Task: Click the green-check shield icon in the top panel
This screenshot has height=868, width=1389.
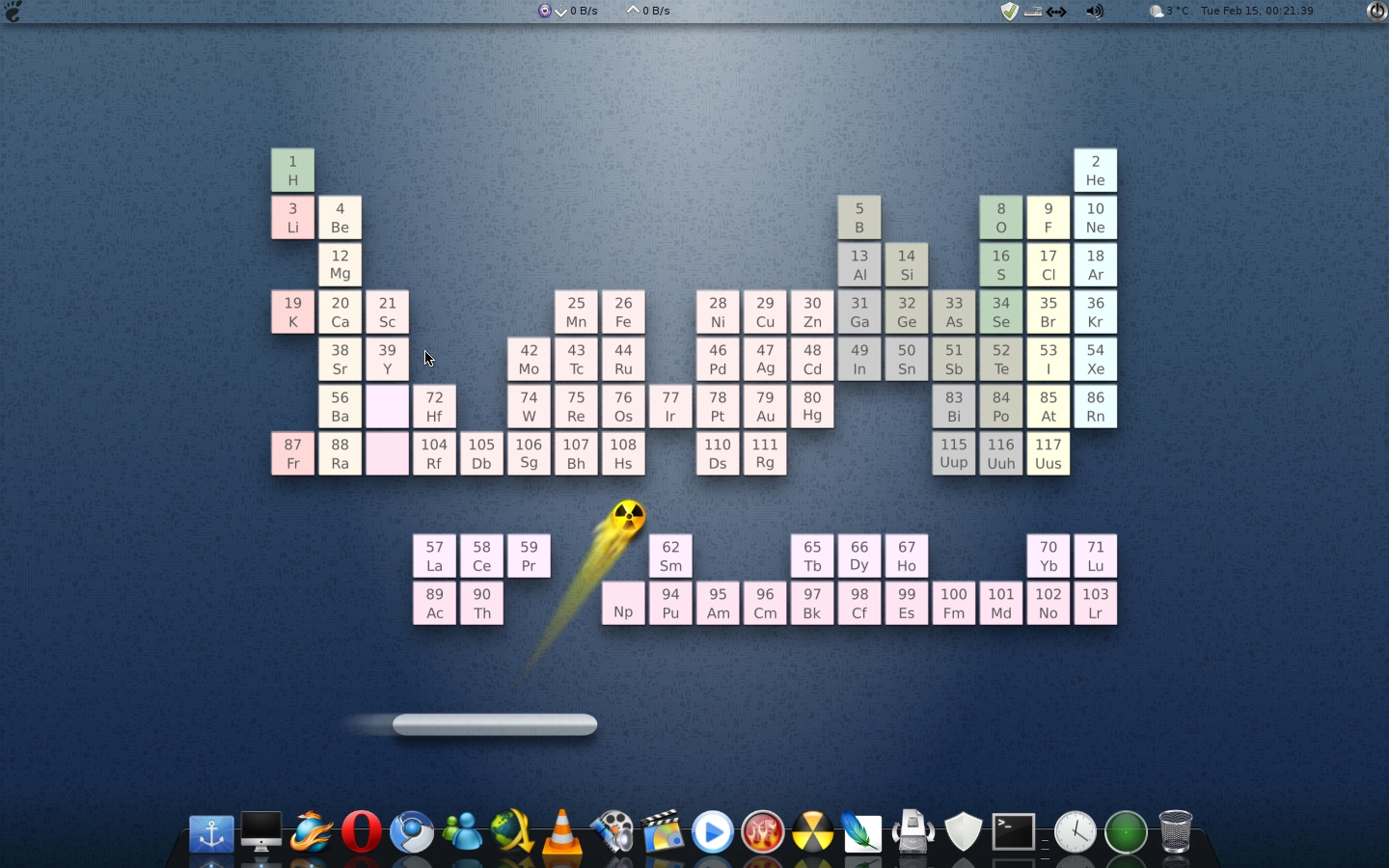Action: pyautogui.click(x=1009, y=12)
